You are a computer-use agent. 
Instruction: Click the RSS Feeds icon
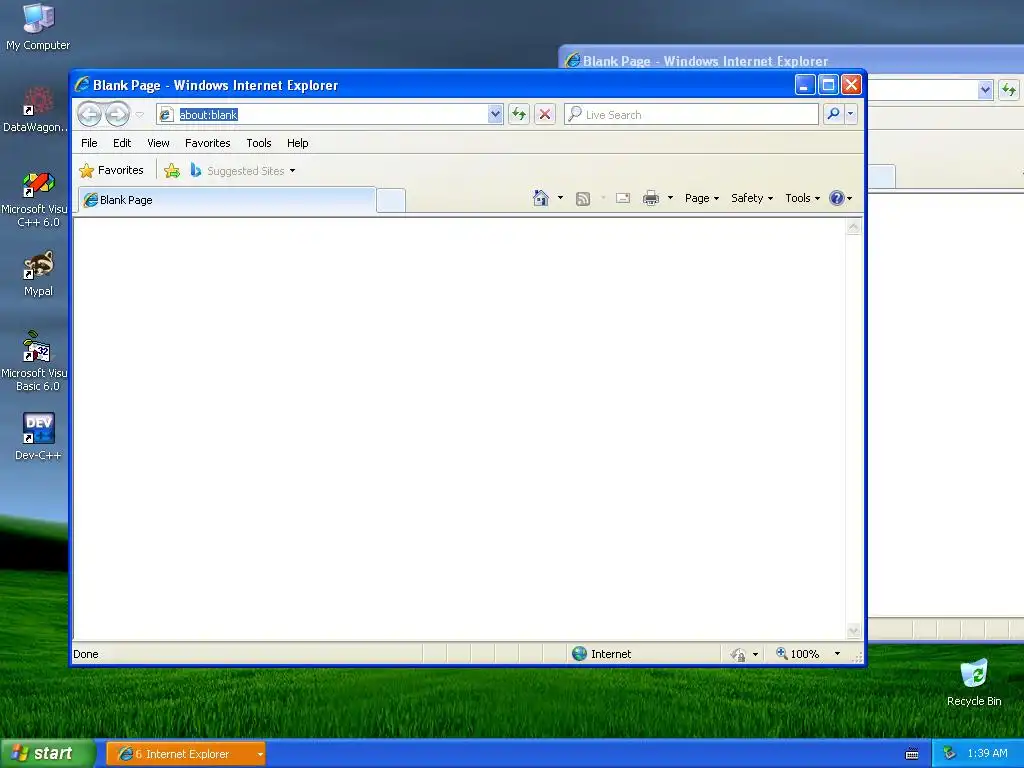coord(583,199)
